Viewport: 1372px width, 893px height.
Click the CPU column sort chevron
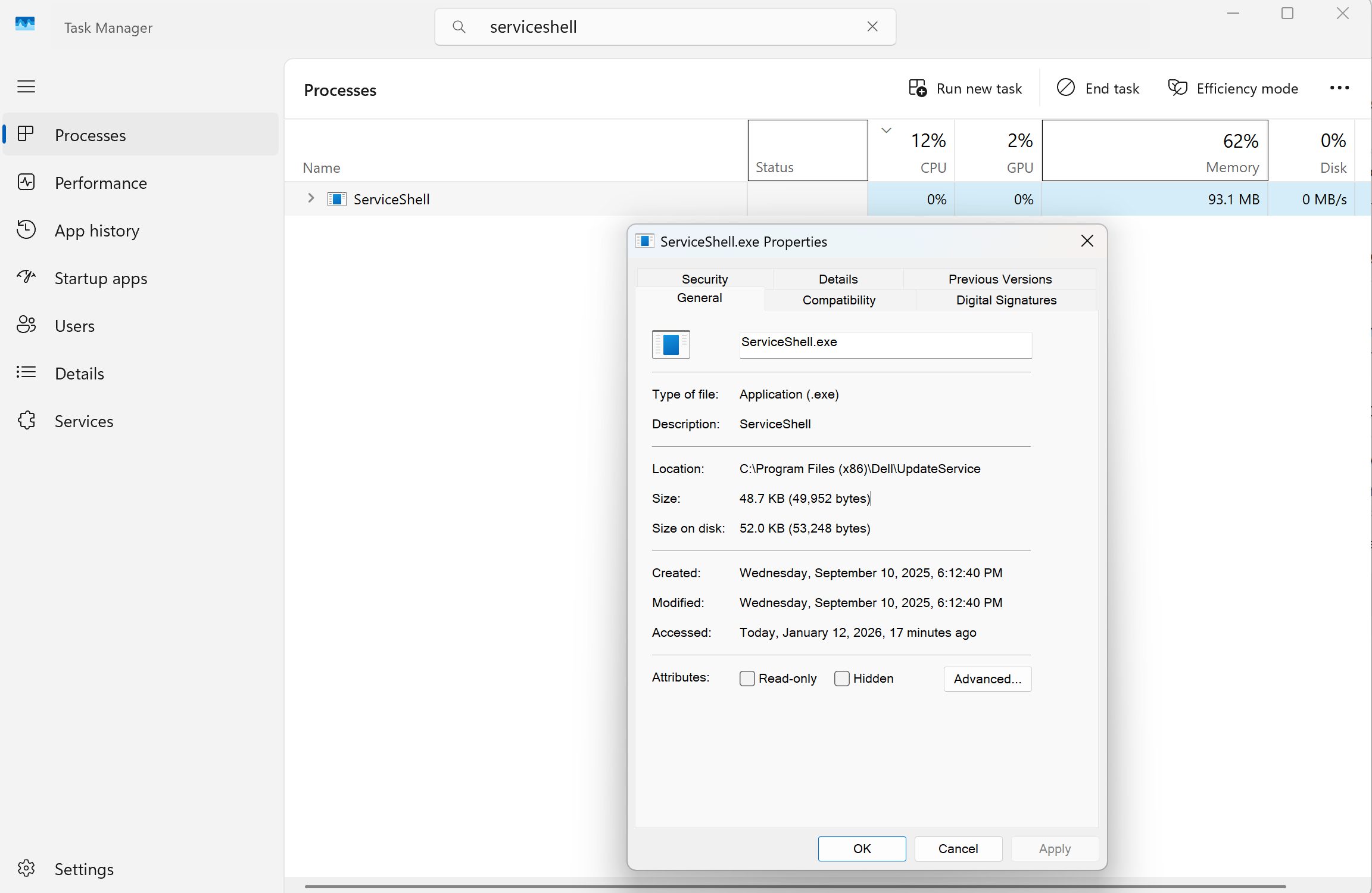(x=886, y=130)
